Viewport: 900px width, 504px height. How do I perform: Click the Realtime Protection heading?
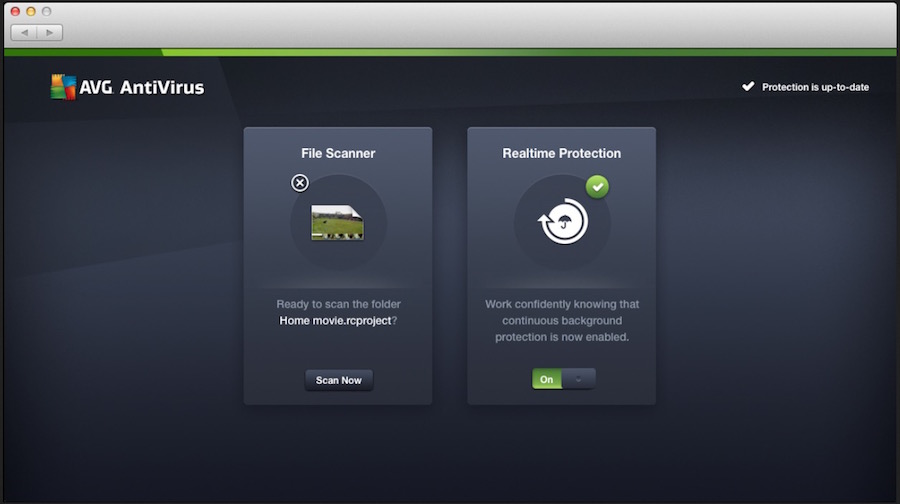click(562, 153)
